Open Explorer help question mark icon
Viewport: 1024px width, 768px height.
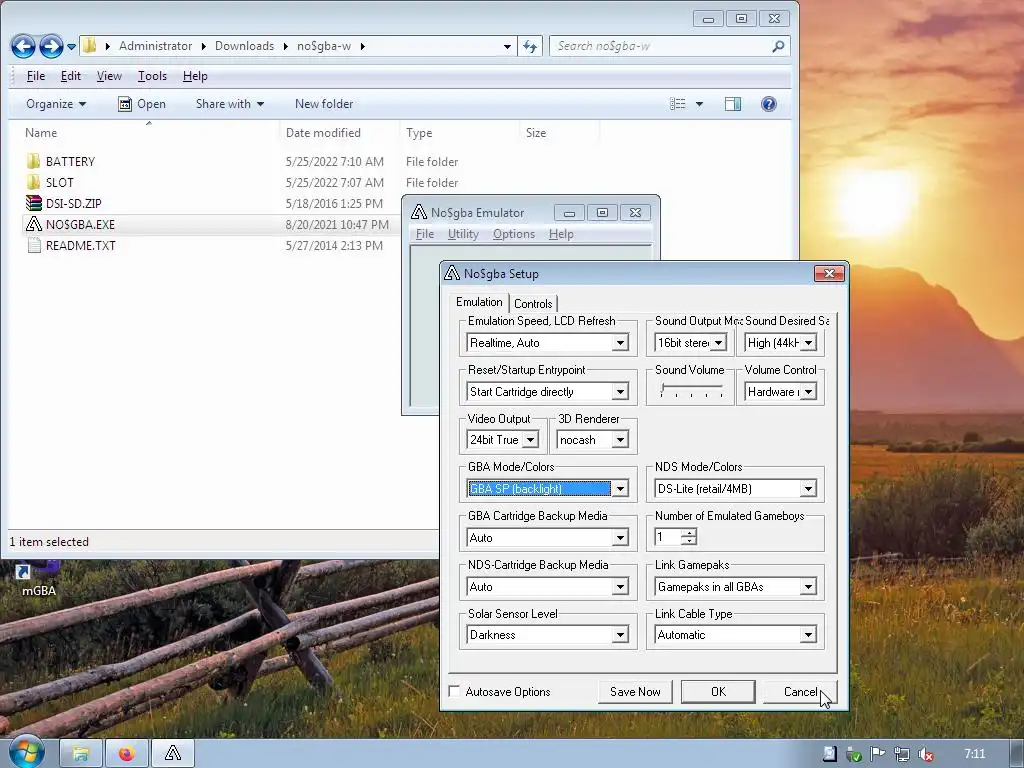(x=769, y=104)
